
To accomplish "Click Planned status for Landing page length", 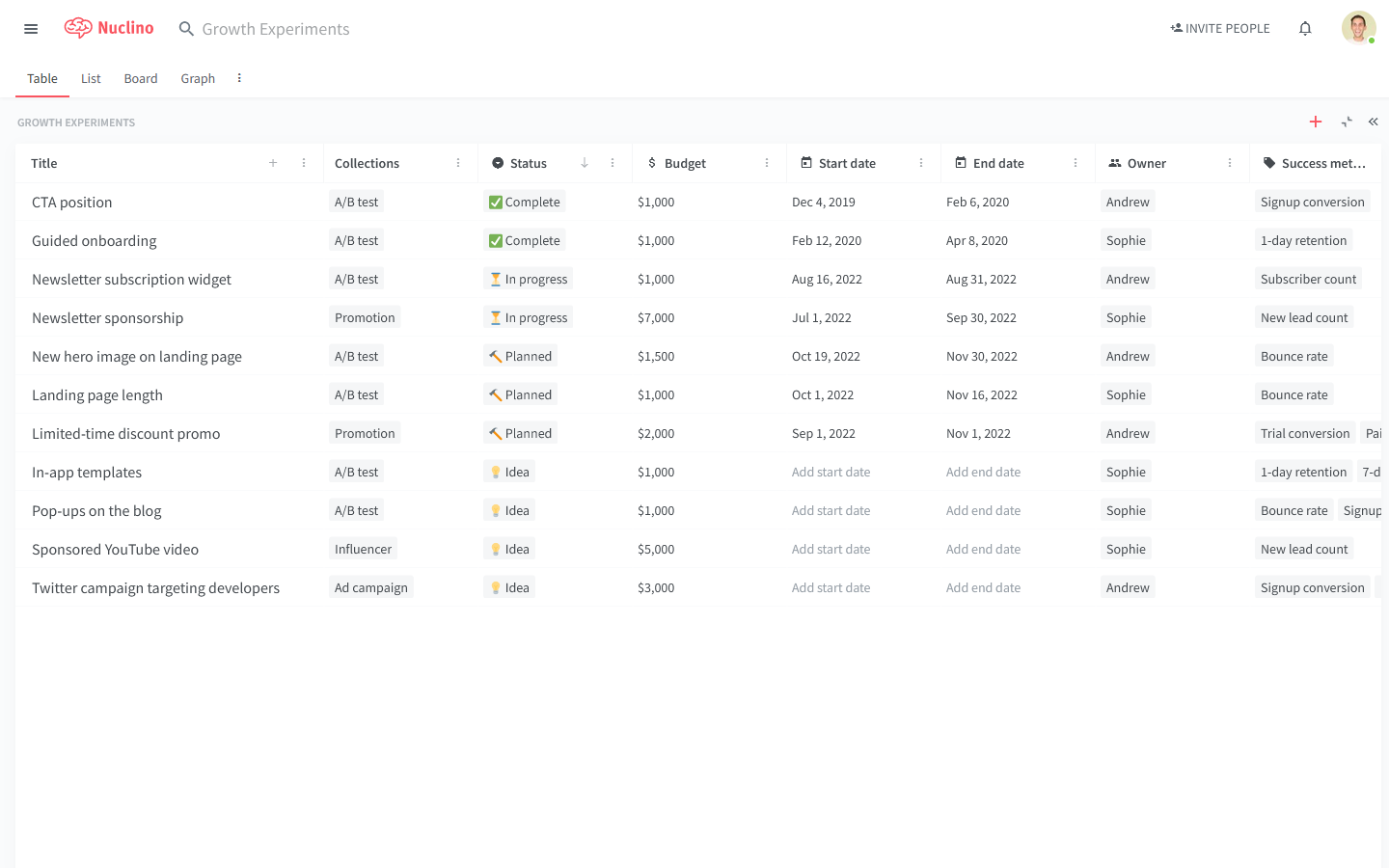I will pos(521,394).
